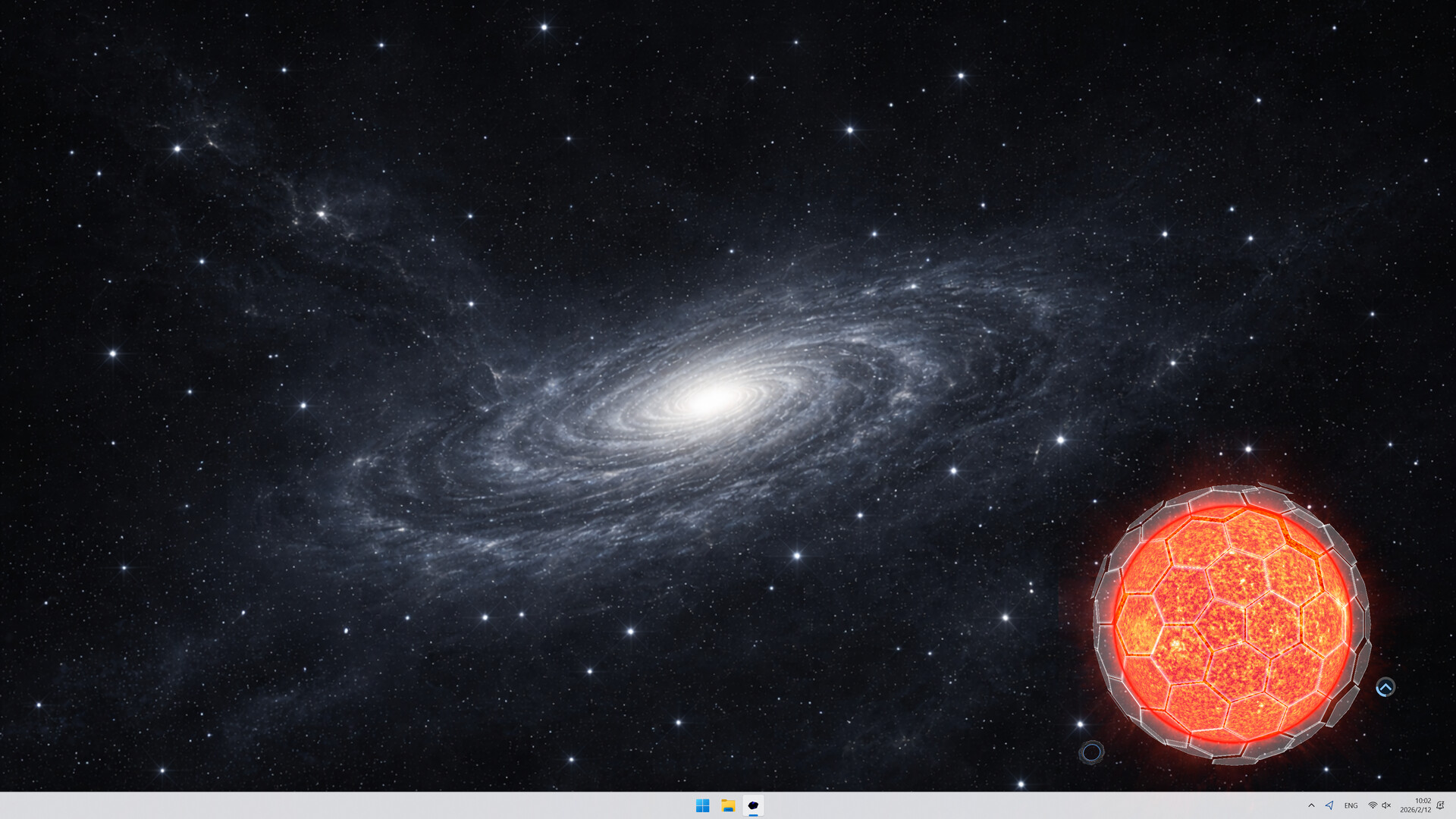Open Wi-Fi settings from the system tray
This screenshot has width=1456, height=819.
point(1371,805)
